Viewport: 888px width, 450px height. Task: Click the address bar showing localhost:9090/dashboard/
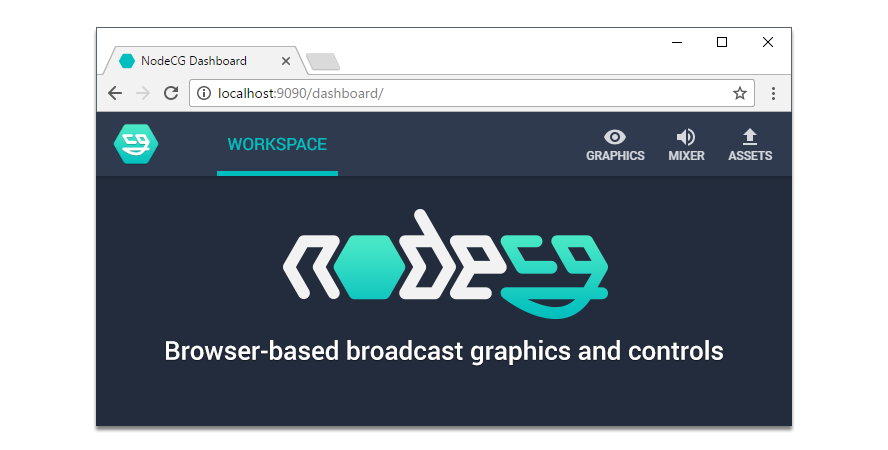472,93
